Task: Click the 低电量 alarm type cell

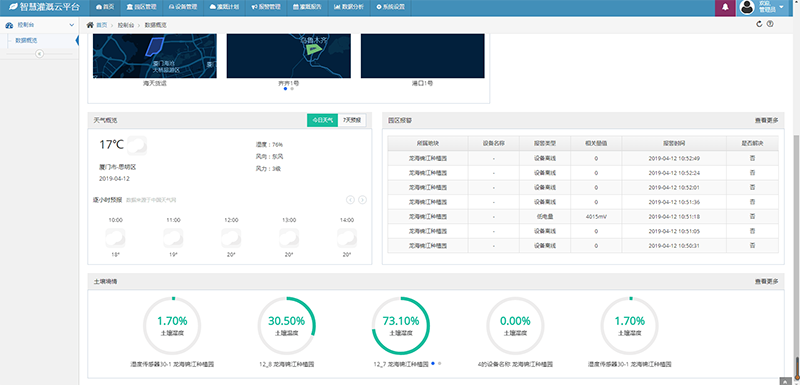Action: point(545,217)
